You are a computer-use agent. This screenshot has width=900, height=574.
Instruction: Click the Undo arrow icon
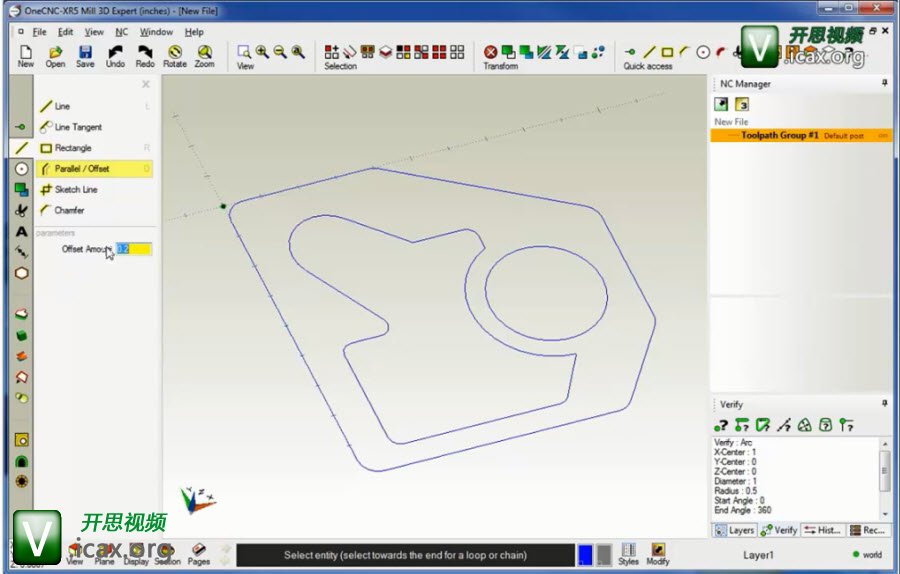(115, 53)
